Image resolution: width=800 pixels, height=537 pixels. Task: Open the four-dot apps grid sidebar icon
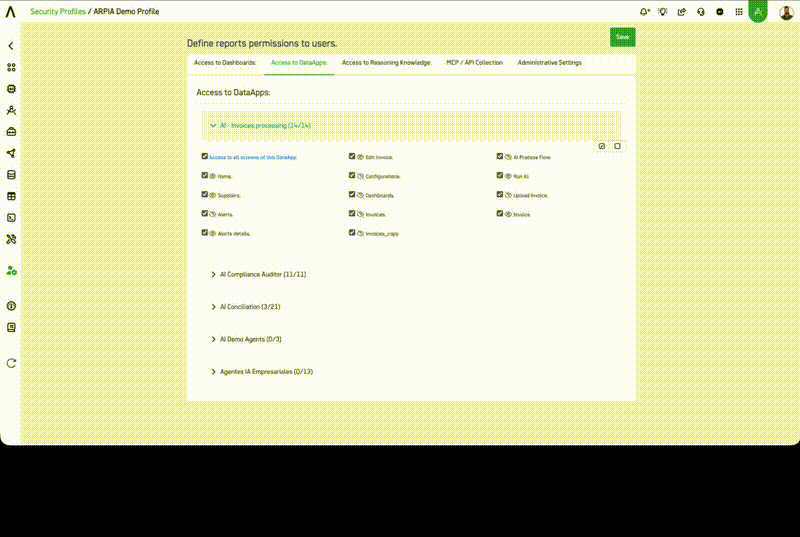click(x=11, y=67)
